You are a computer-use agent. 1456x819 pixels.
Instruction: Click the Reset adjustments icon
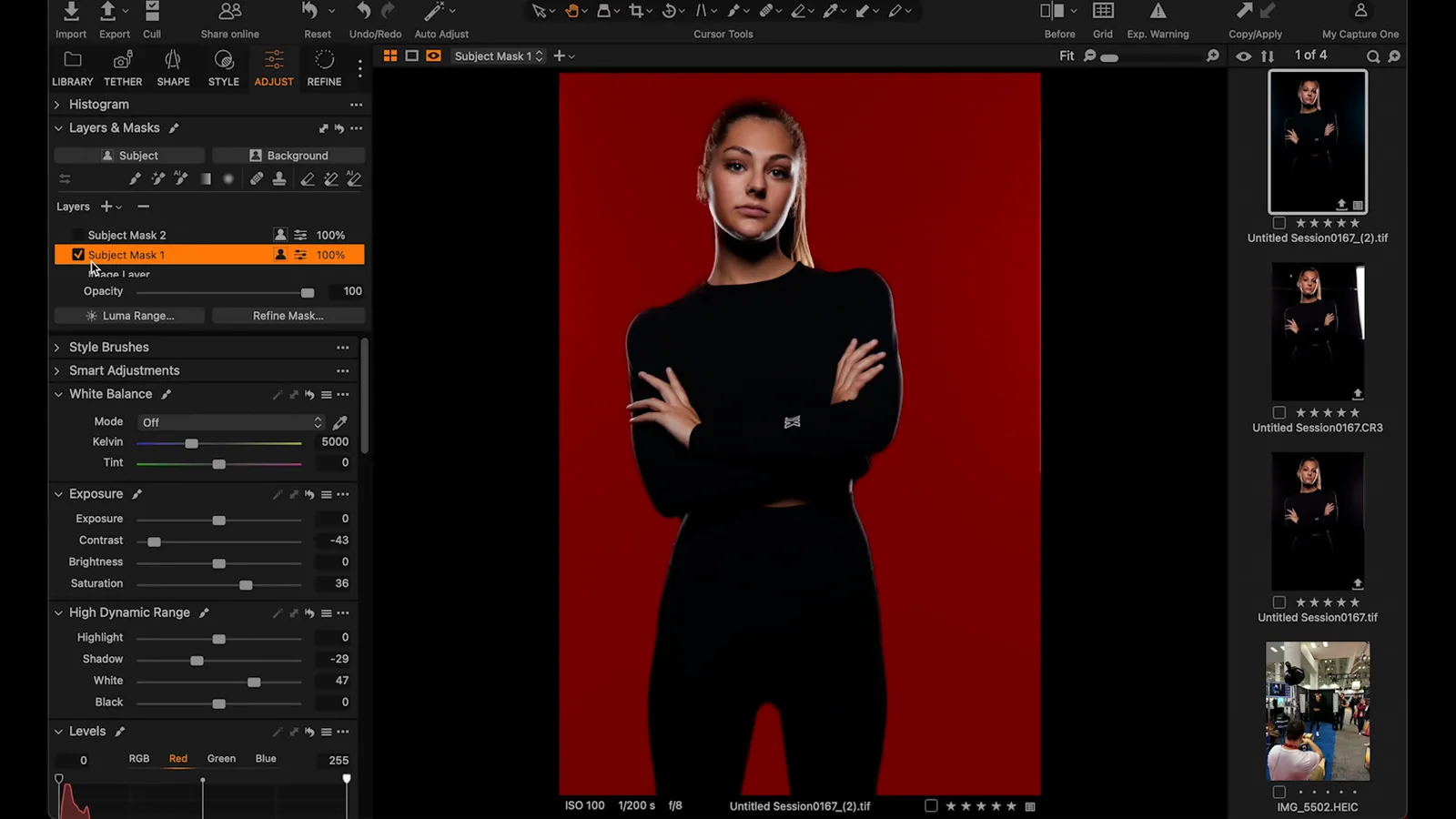[310, 12]
